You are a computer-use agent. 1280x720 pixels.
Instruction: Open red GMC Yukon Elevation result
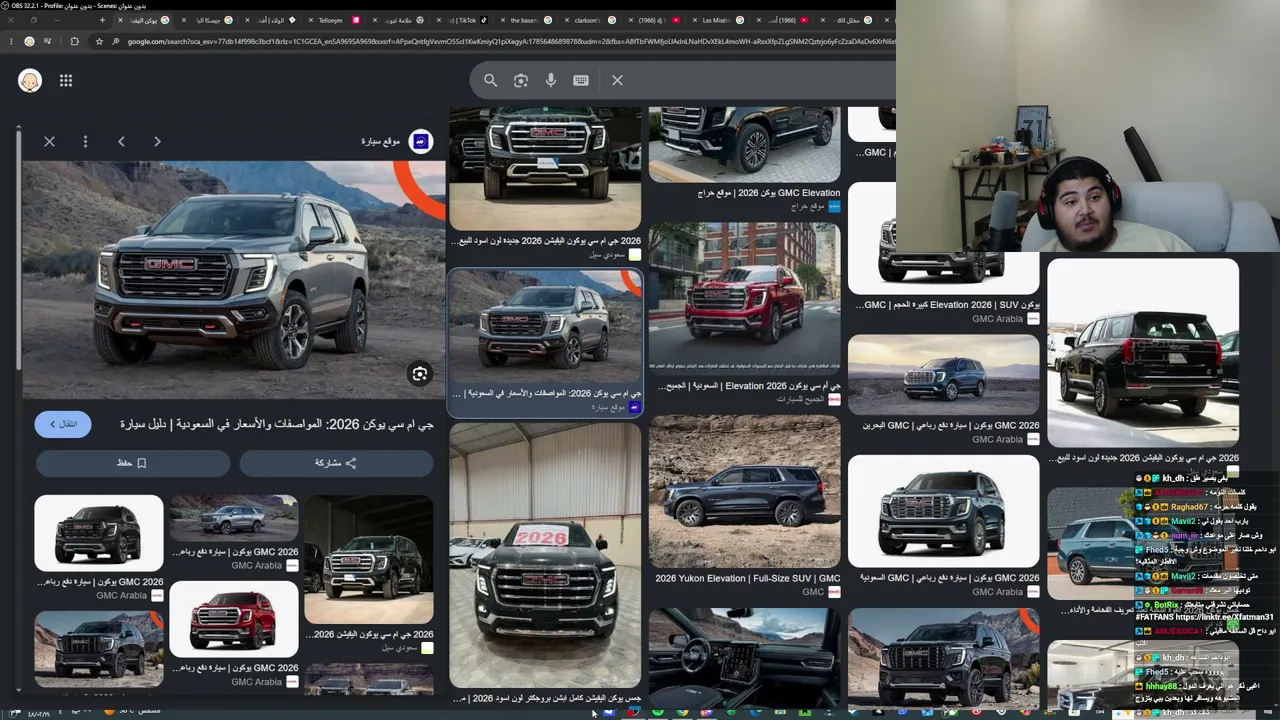point(745,297)
